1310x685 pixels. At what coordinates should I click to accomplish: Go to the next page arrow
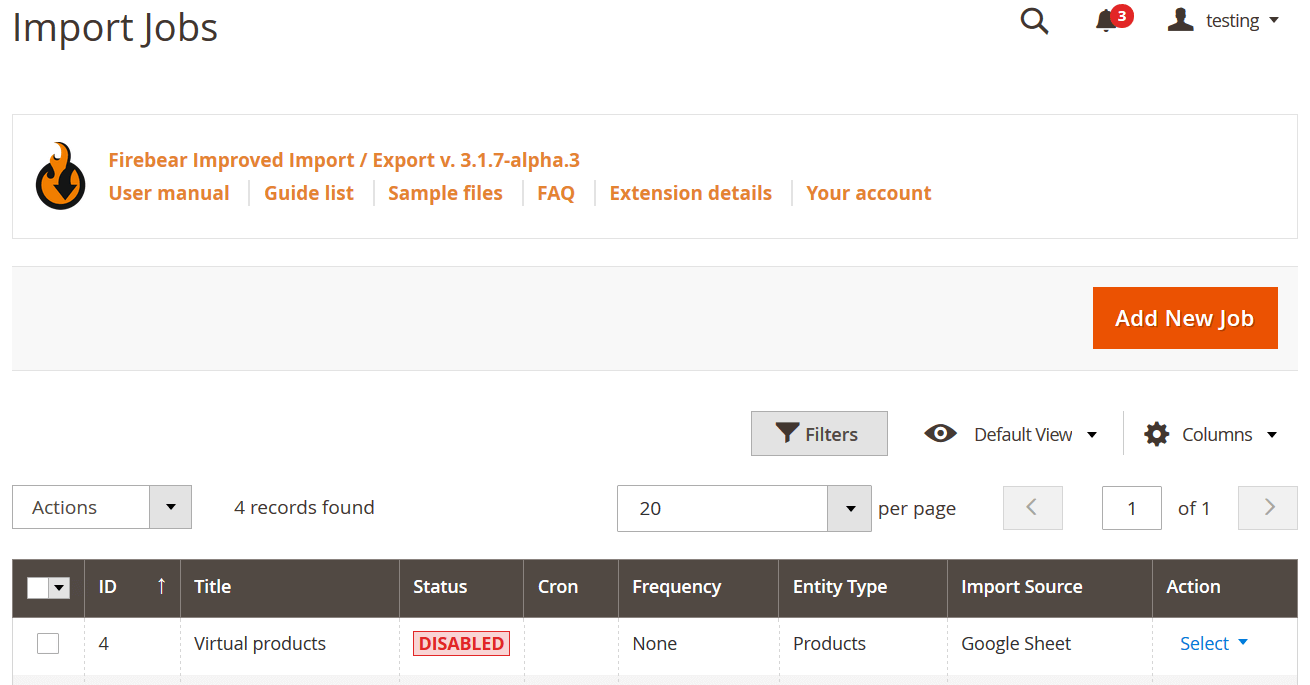[1268, 508]
